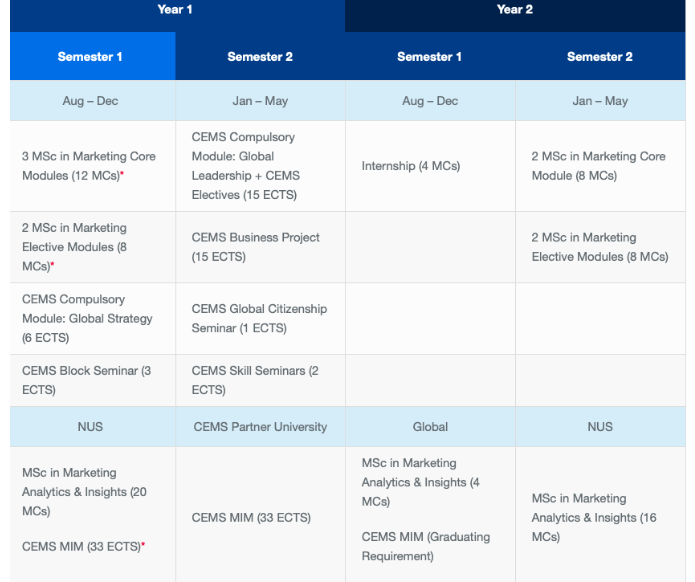Click the Elective Modules cell marked with a red asterisk
Viewport: 695px width, 582px height.
click(93, 247)
